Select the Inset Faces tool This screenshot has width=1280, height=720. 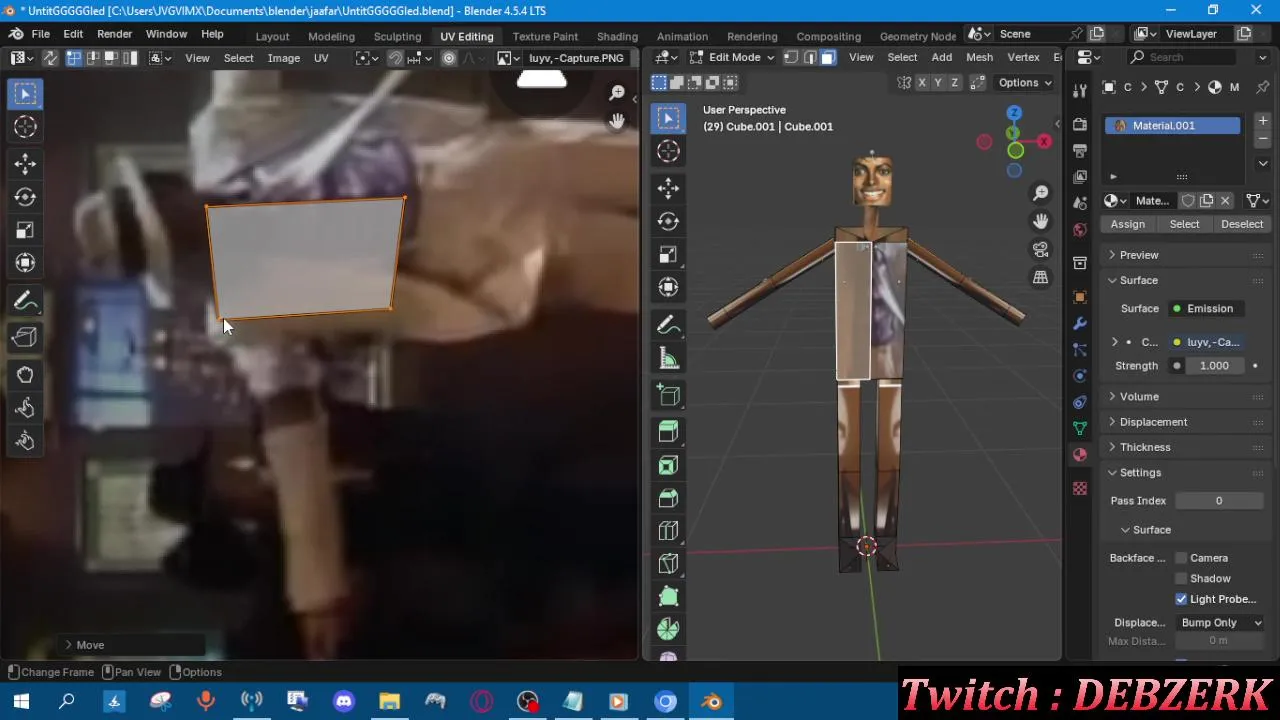[x=668, y=465]
